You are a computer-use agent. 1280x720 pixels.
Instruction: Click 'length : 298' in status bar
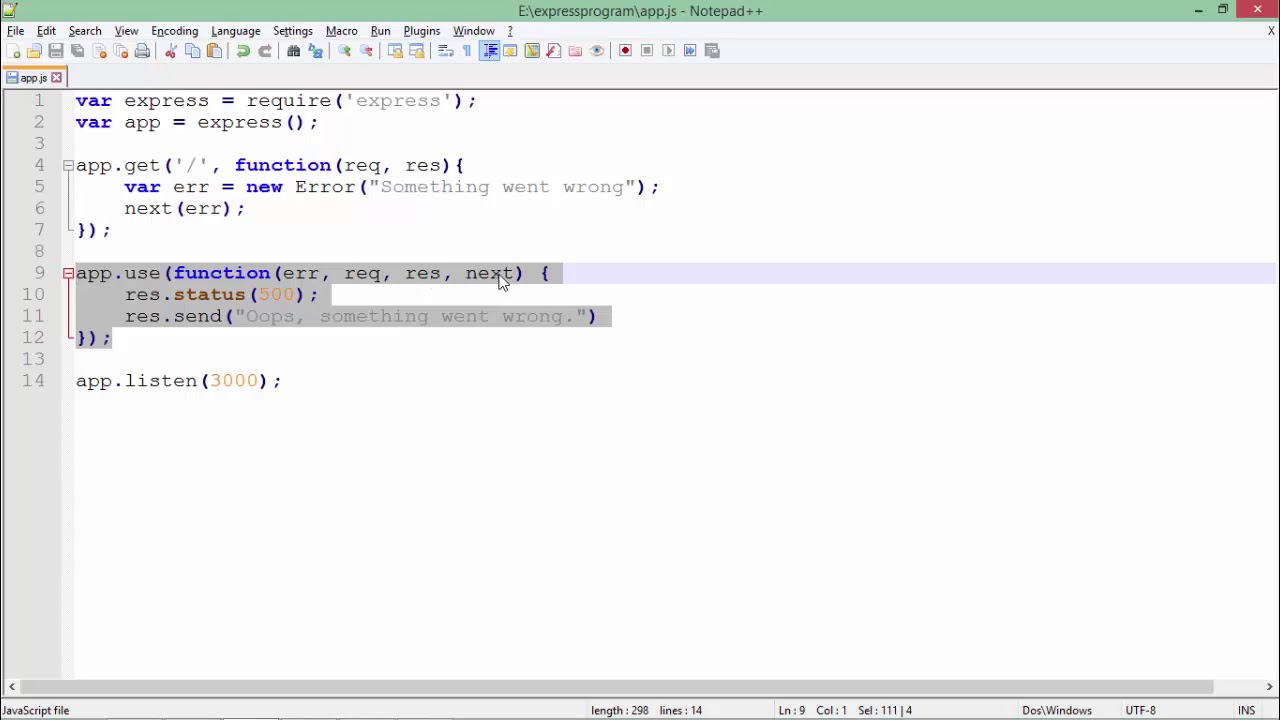pyautogui.click(x=619, y=710)
